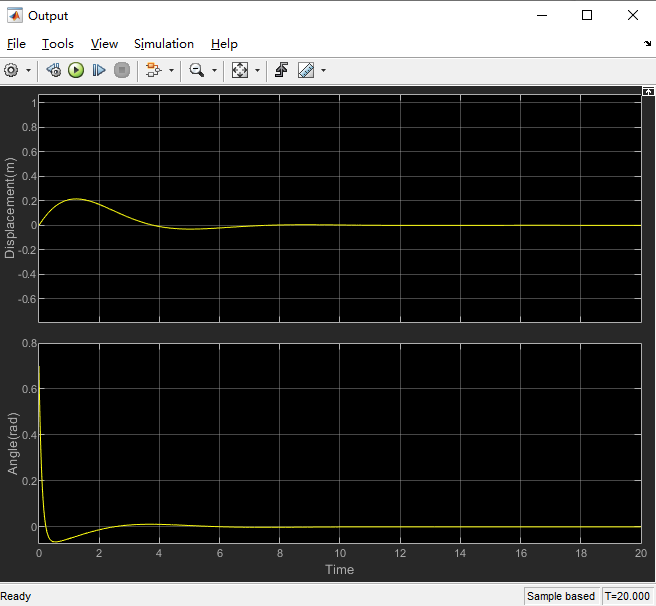The height and width of the screenshot is (606, 656).
Task: Click the Scale Axes Limits icon
Action: pos(240,70)
